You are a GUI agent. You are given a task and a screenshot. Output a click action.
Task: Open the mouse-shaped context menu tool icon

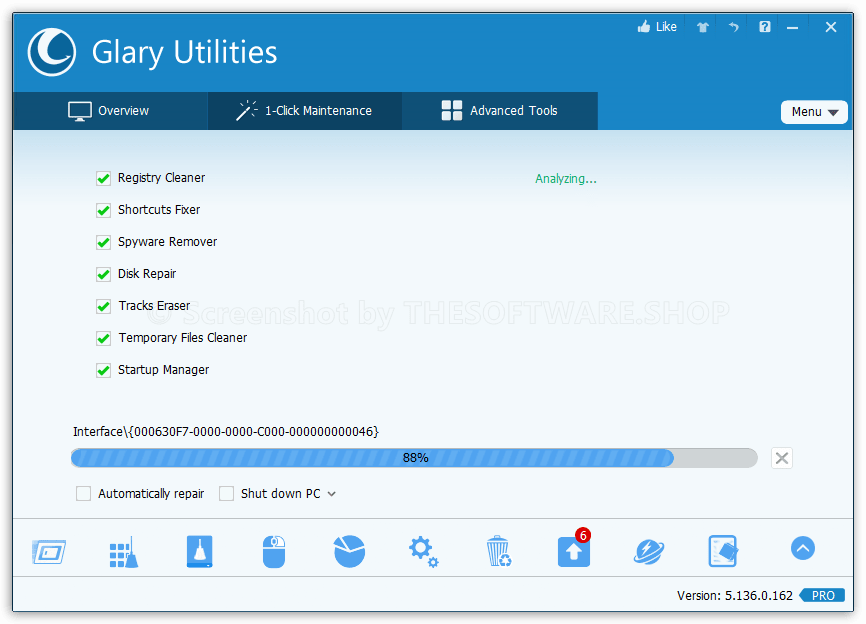pyautogui.click(x=274, y=552)
